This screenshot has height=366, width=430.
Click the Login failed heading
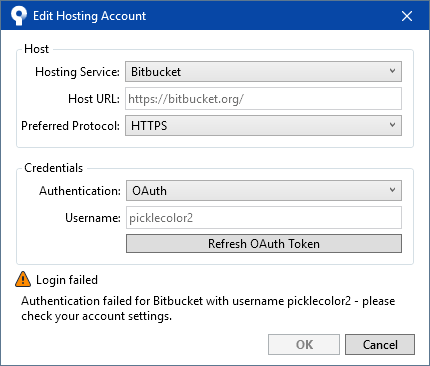[x=67, y=280]
